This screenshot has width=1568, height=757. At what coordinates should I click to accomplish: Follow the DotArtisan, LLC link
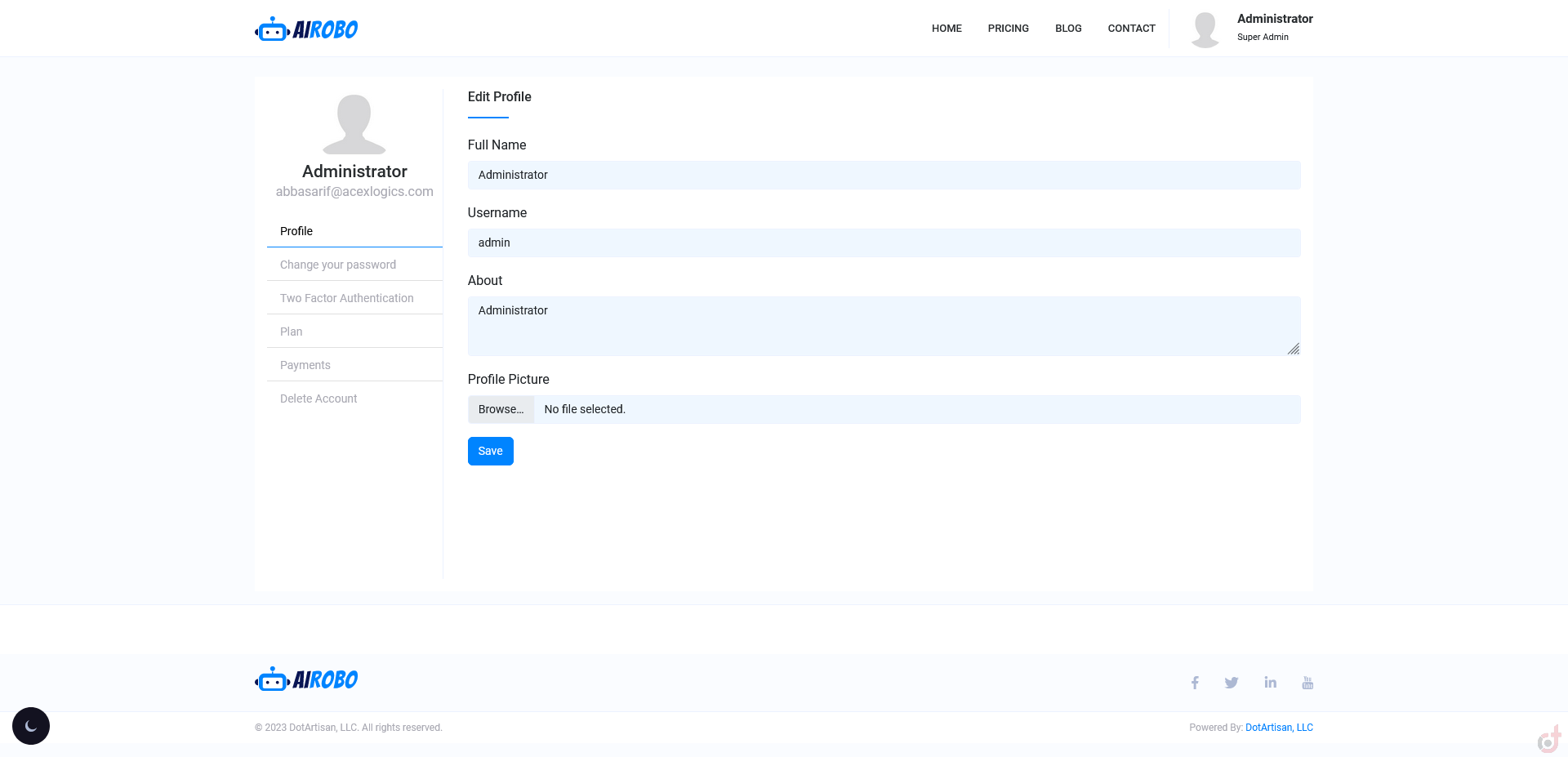click(x=1279, y=728)
